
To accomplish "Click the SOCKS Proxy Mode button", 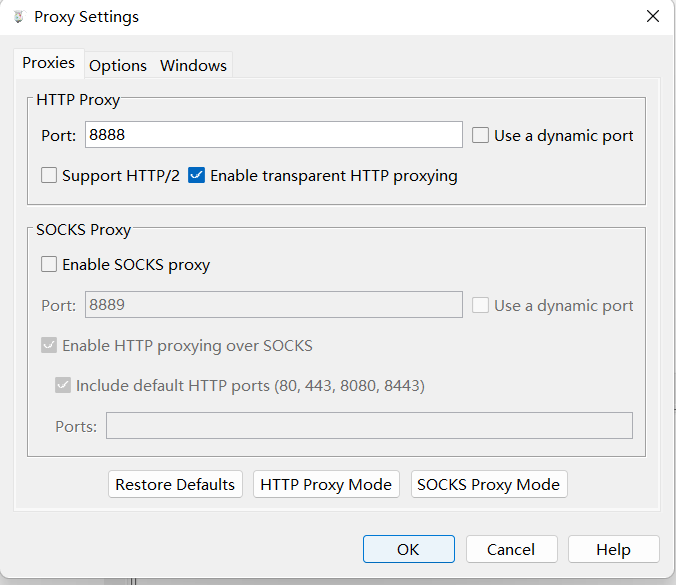I will pos(488,484).
